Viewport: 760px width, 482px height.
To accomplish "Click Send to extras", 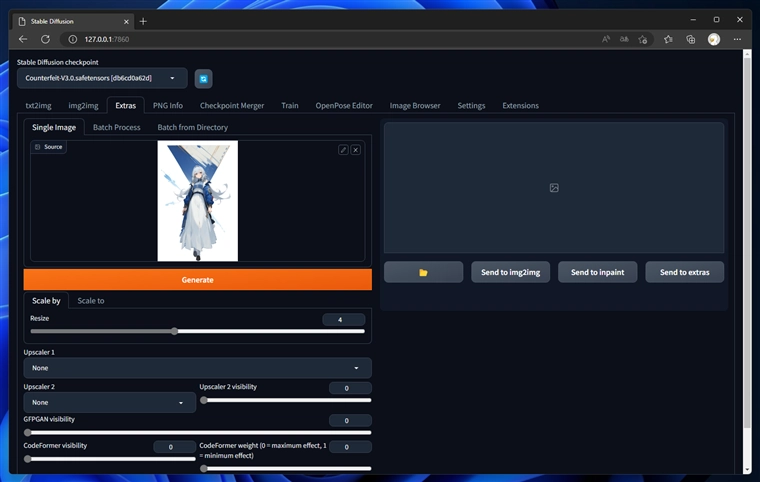I will 684,272.
